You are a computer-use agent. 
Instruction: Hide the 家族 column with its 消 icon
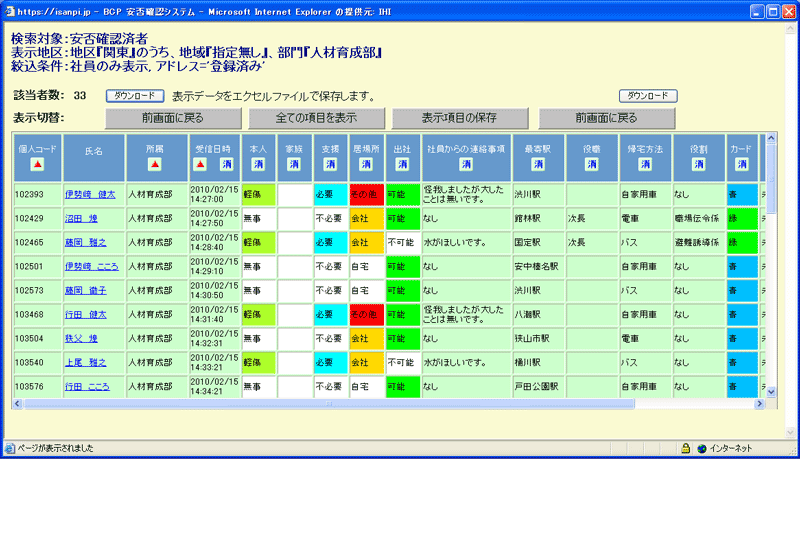(294, 164)
